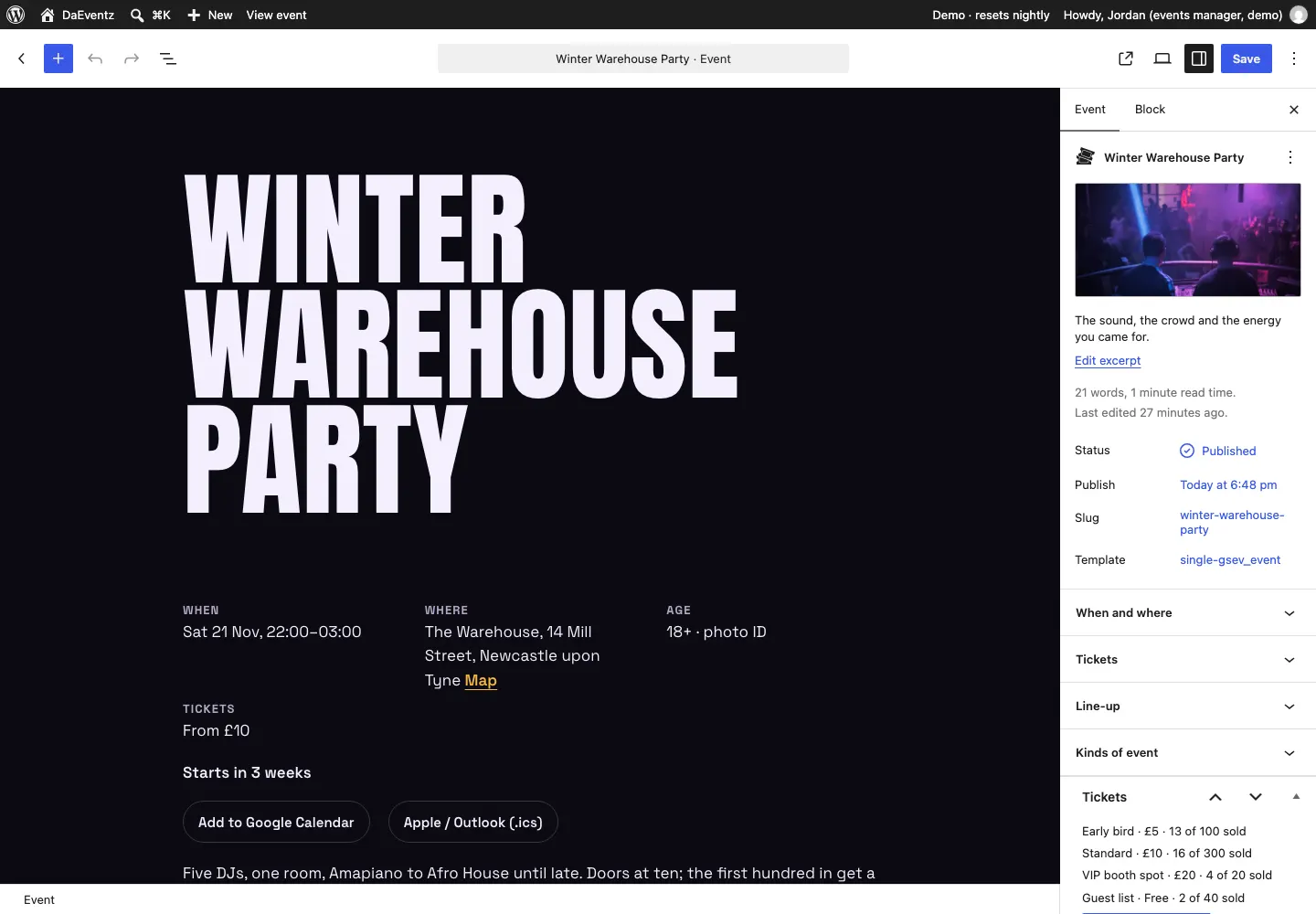Expand the Kinds of event panel

[1188, 753]
